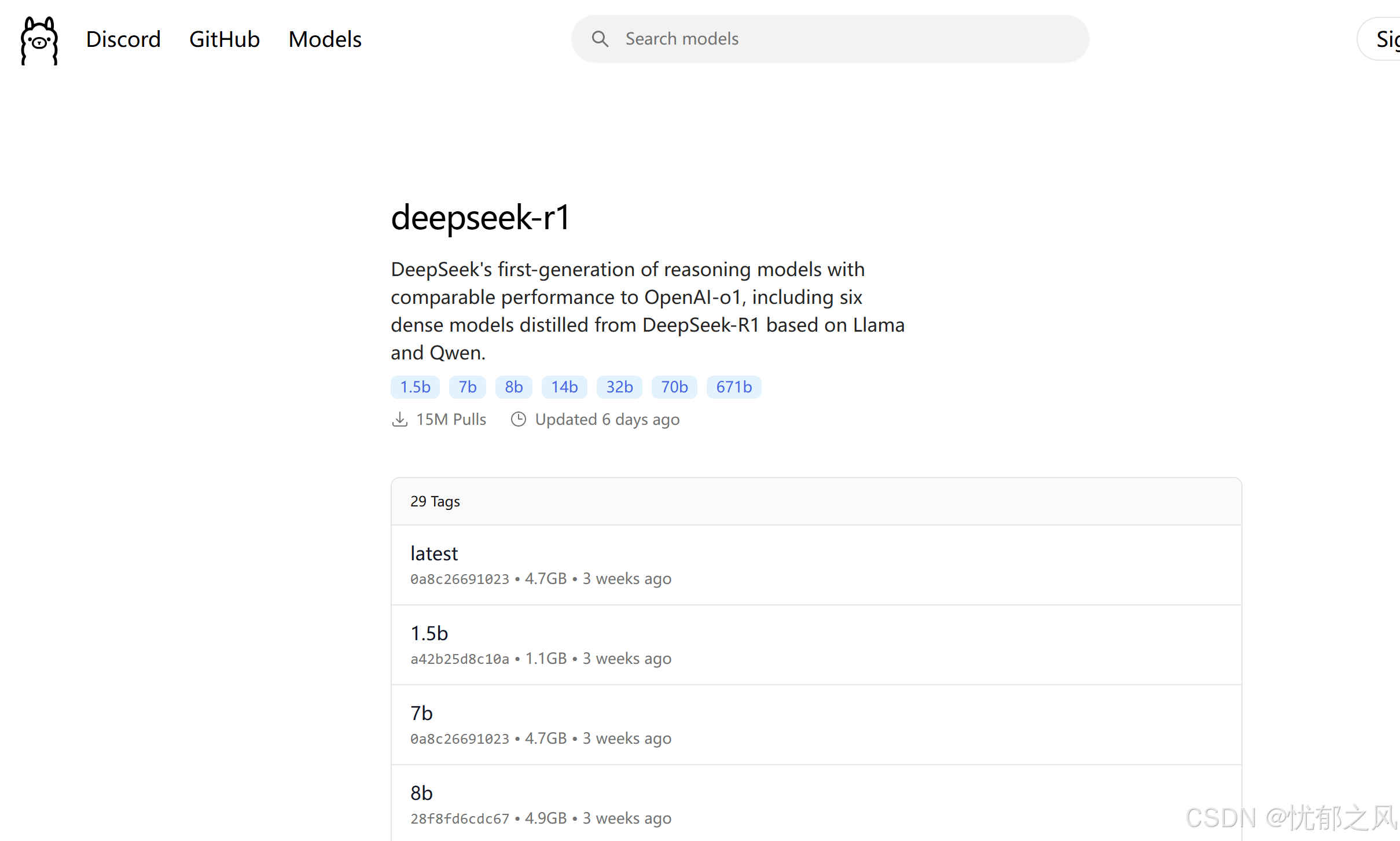Click the search magnifier icon
Screen dimensions: 1400x841
point(600,38)
